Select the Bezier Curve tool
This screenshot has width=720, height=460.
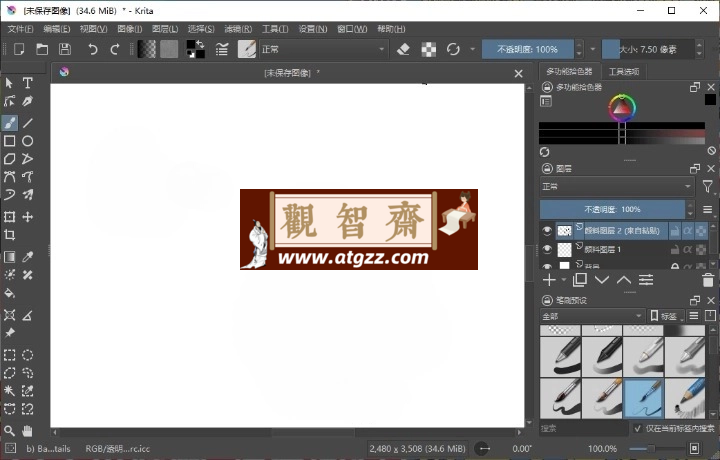tap(9, 177)
